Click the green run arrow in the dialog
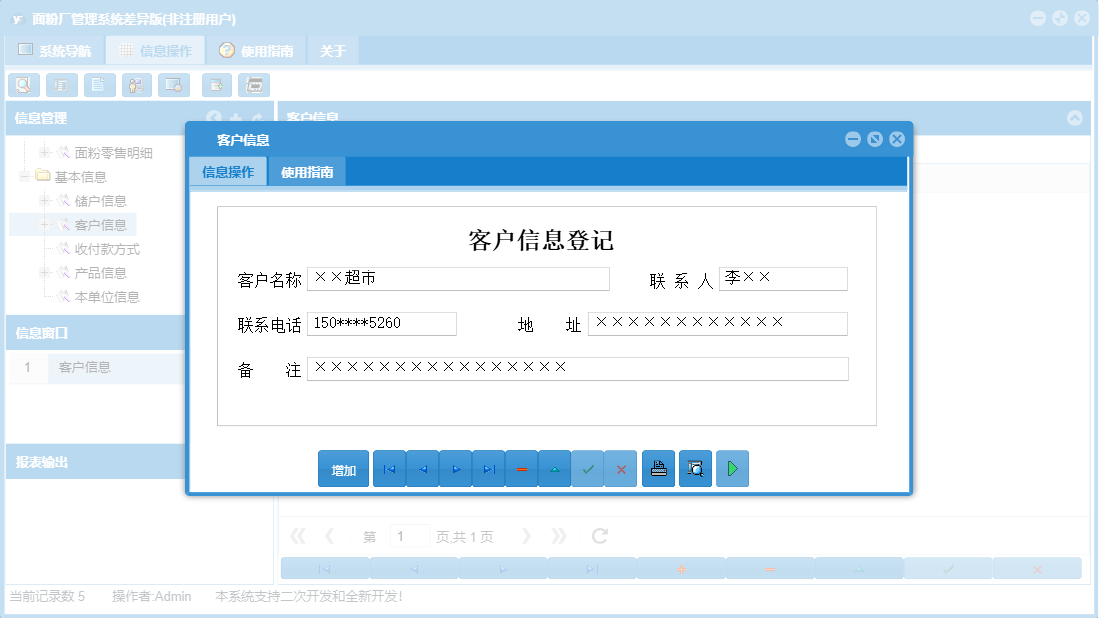 pos(732,468)
